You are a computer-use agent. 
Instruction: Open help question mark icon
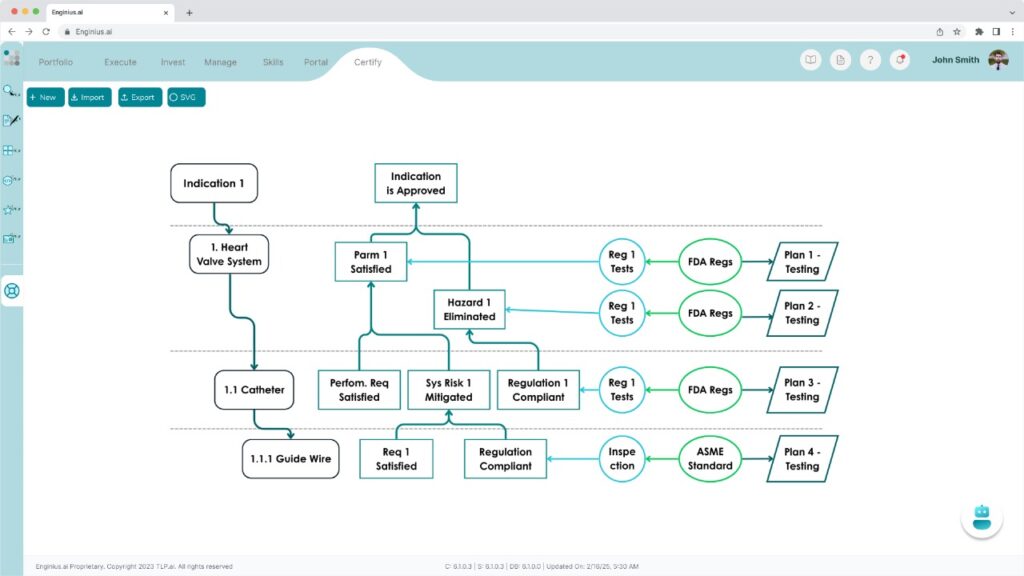point(870,60)
